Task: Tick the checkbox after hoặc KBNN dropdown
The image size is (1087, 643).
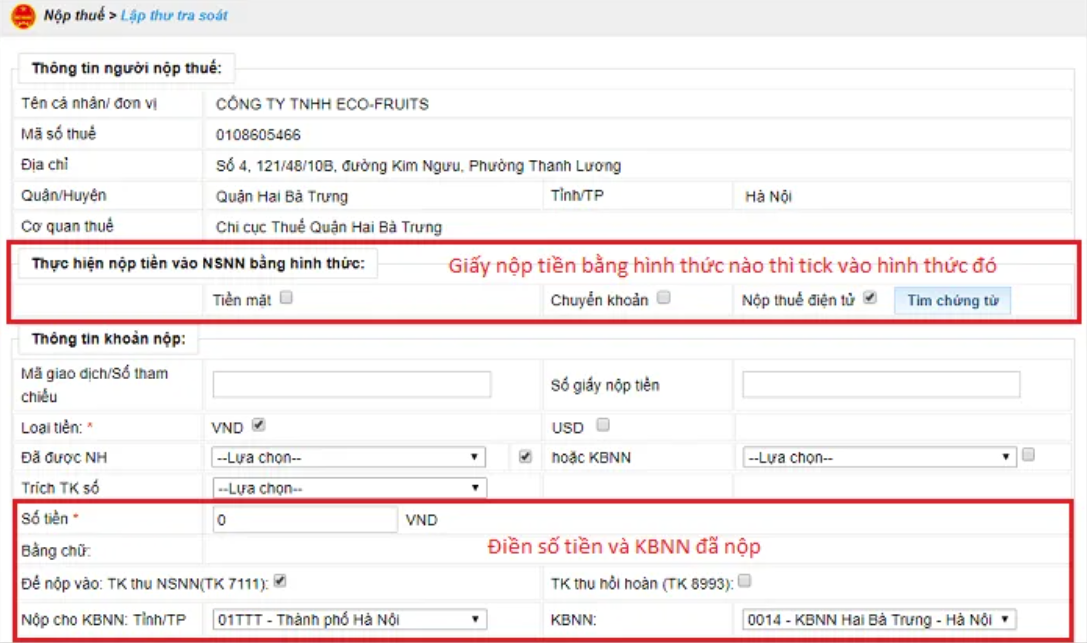Action: 1029,455
